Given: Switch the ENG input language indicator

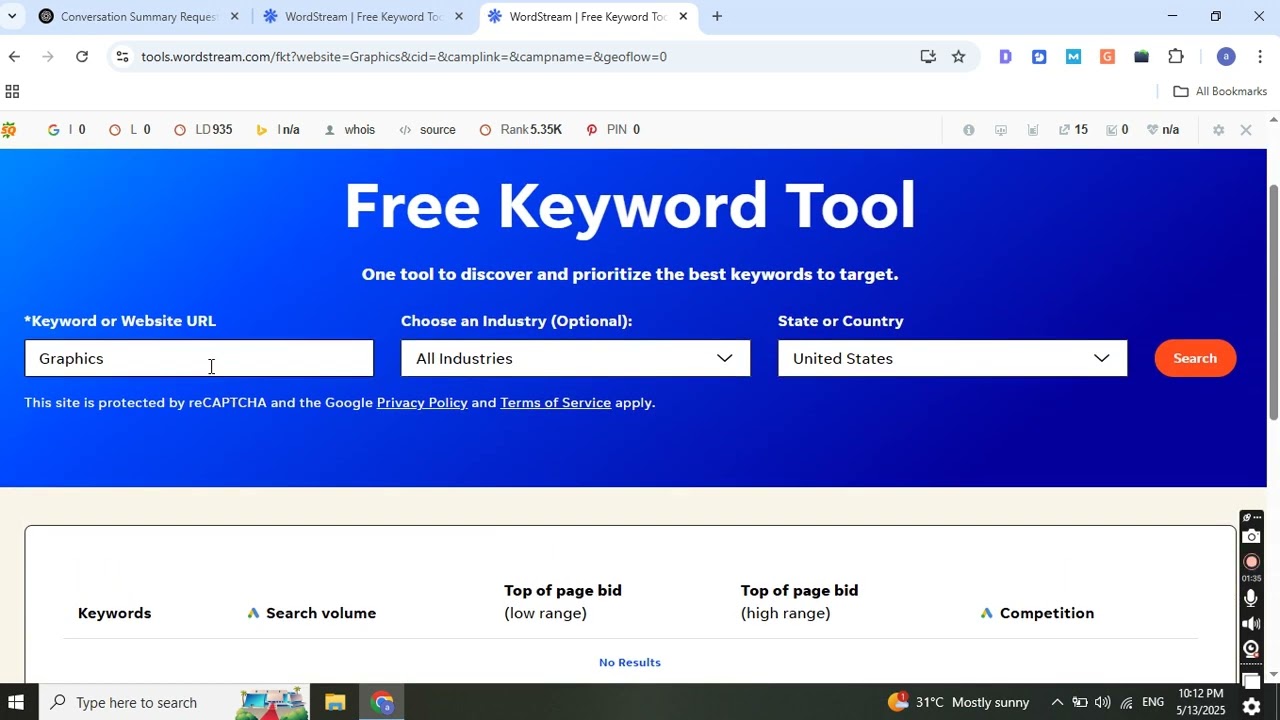Looking at the screenshot, I should click(1153, 703).
